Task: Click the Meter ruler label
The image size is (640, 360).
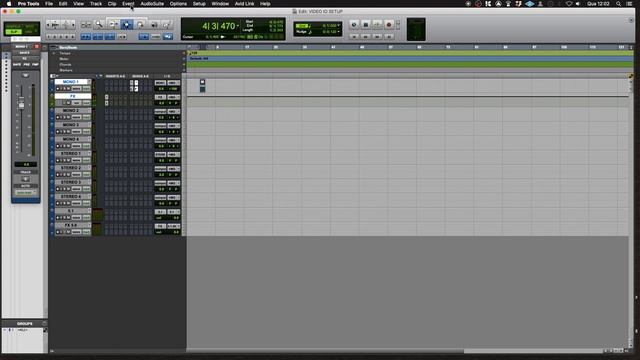Action: click(64, 59)
